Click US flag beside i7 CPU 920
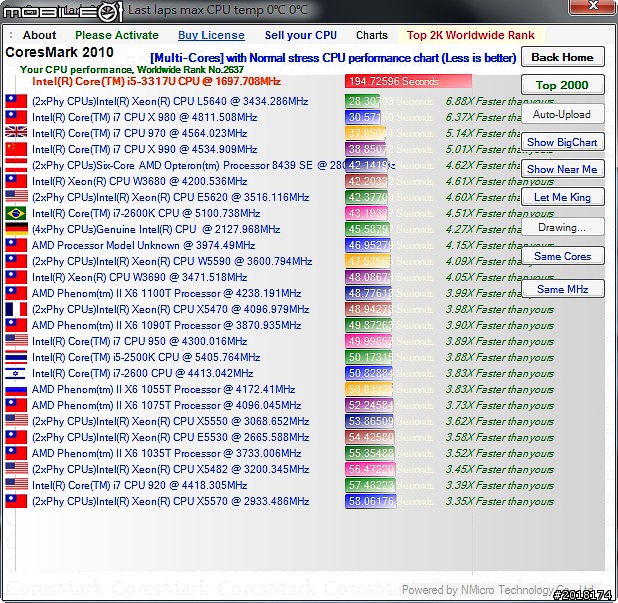 16,485
